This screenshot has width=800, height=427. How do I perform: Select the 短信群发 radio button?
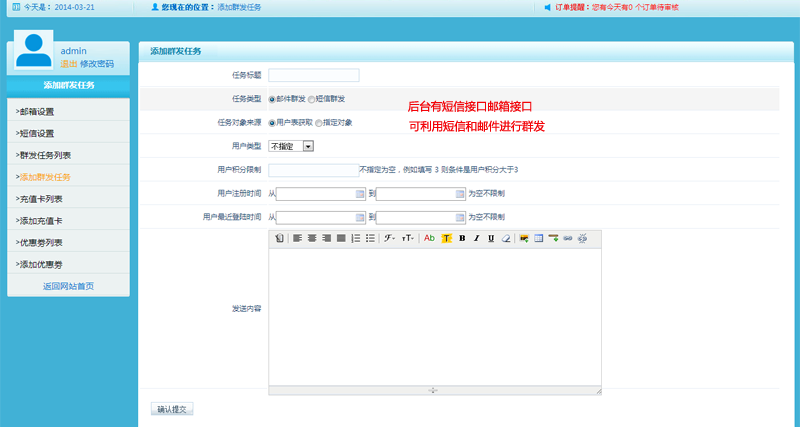[311, 99]
